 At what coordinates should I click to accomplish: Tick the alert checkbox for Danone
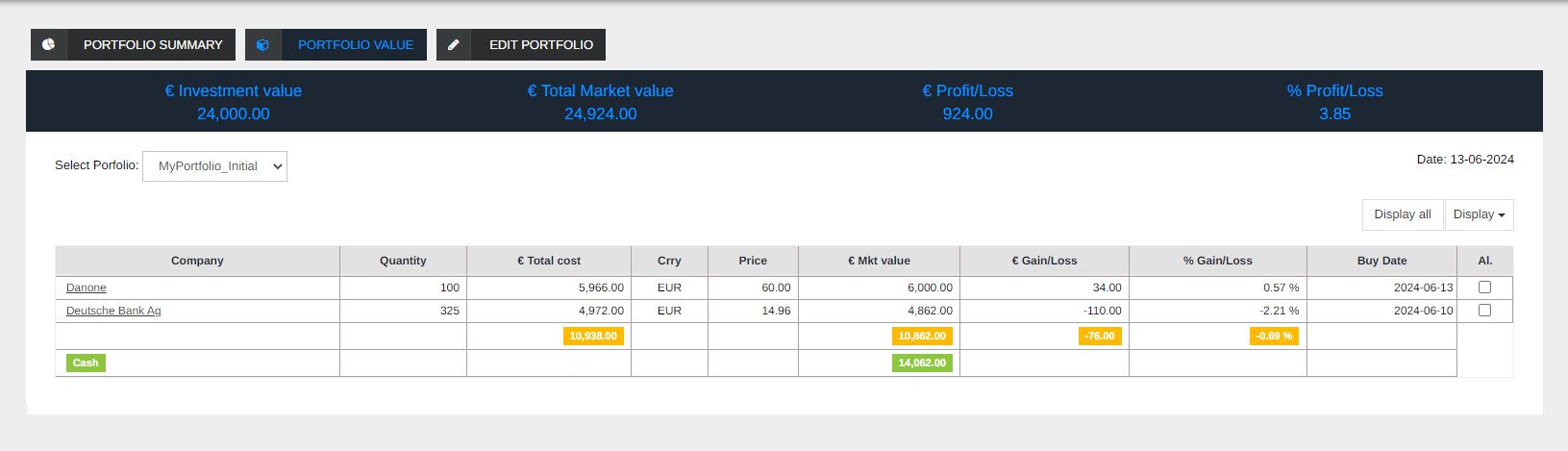pyautogui.click(x=1484, y=288)
